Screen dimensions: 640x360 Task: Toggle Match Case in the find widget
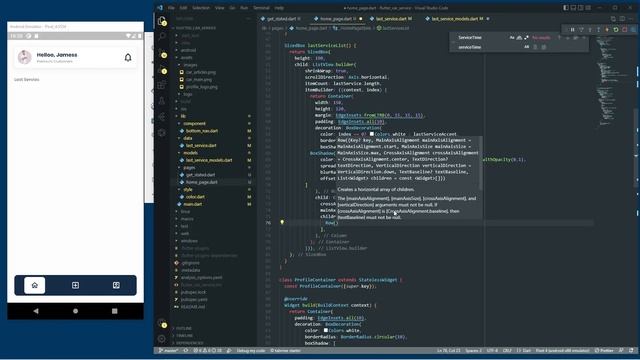pyautogui.click(x=512, y=38)
